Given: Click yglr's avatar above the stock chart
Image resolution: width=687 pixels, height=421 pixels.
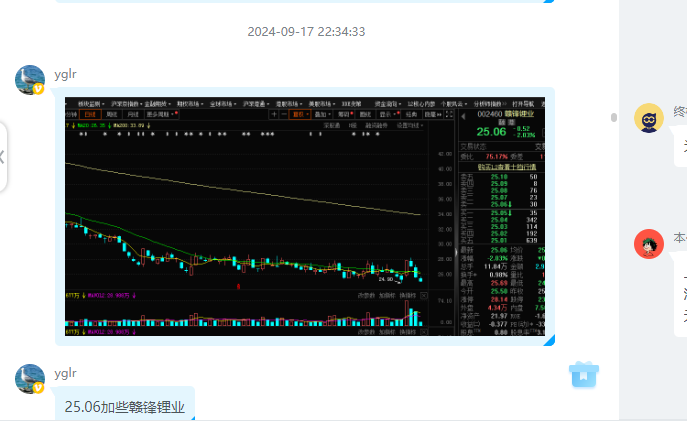Looking at the screenshot, I should (30, 80).
